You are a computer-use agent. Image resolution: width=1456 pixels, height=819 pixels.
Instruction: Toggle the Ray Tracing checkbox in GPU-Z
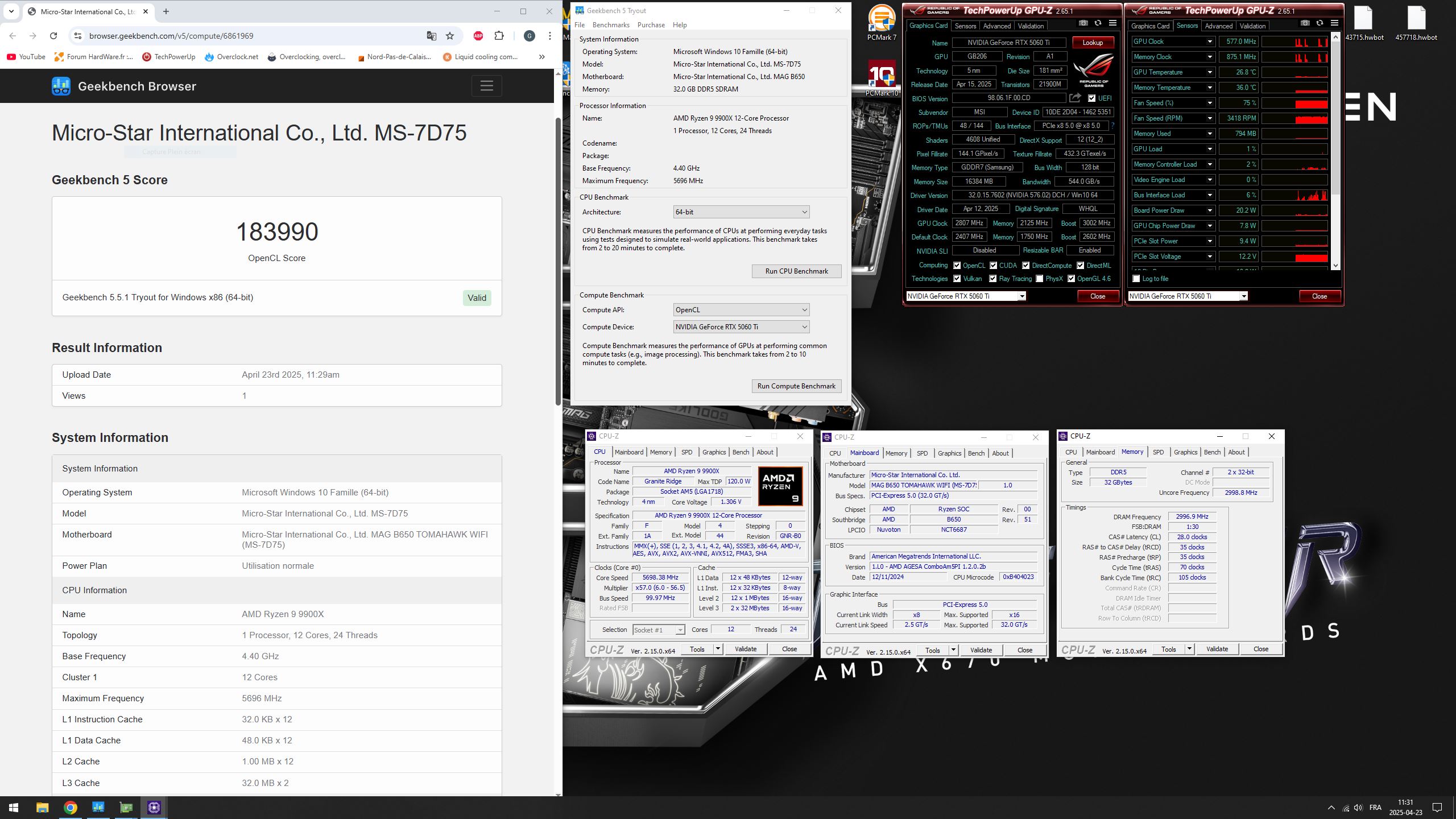[x=992, y=279]
